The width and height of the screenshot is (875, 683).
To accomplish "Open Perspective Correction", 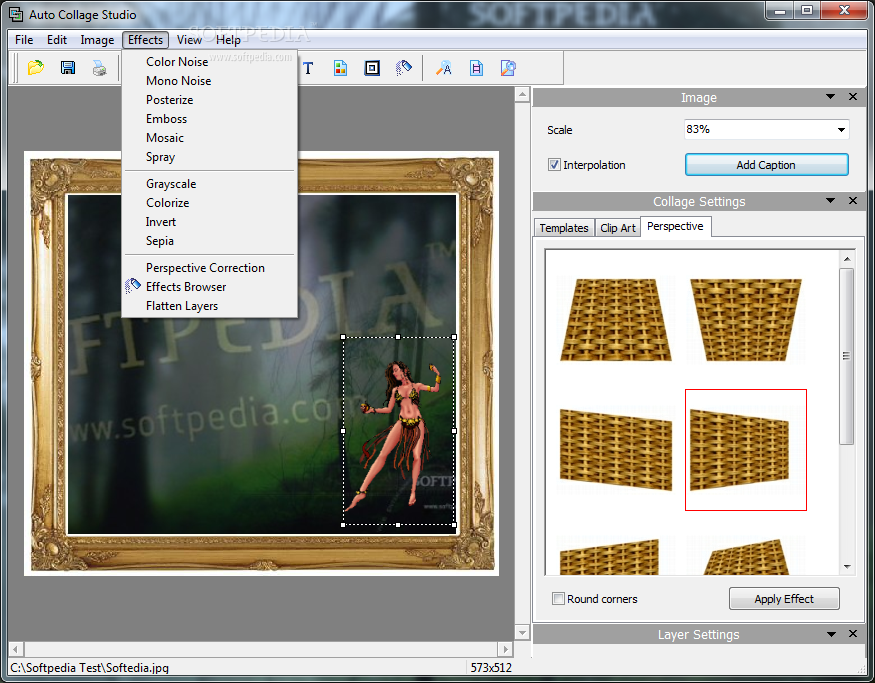I will click(x=209, y=267).
